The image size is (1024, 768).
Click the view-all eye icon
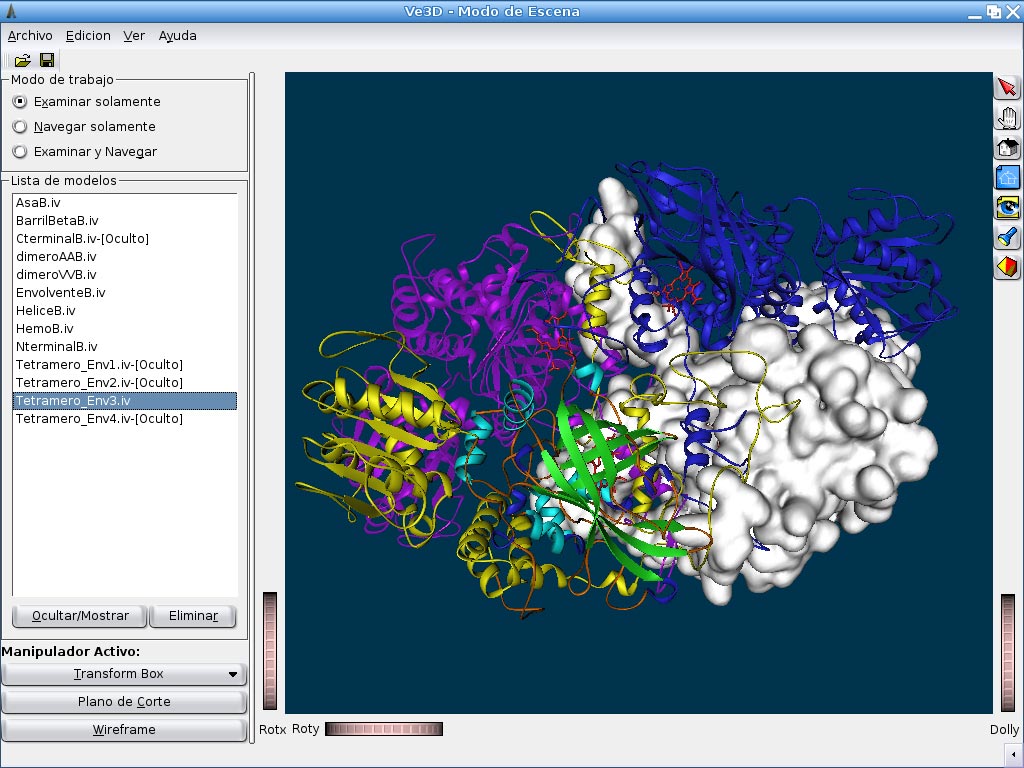[1008, 207]
